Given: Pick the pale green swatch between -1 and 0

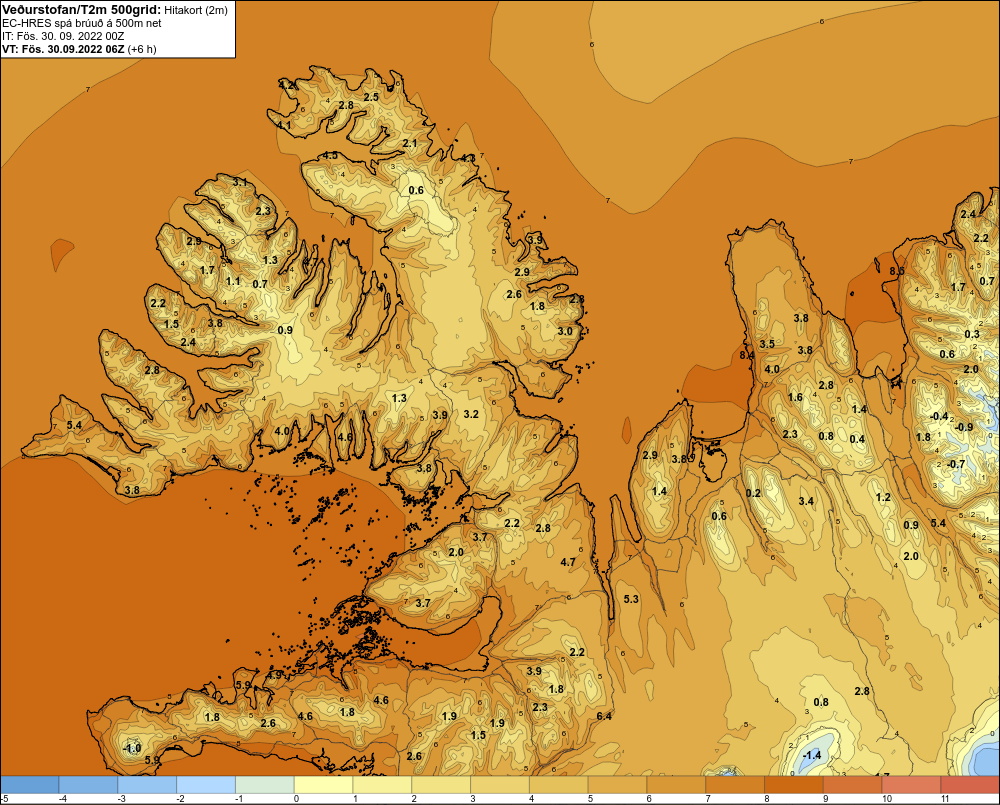Looking at the screenshot, I should tap(265, 785).
